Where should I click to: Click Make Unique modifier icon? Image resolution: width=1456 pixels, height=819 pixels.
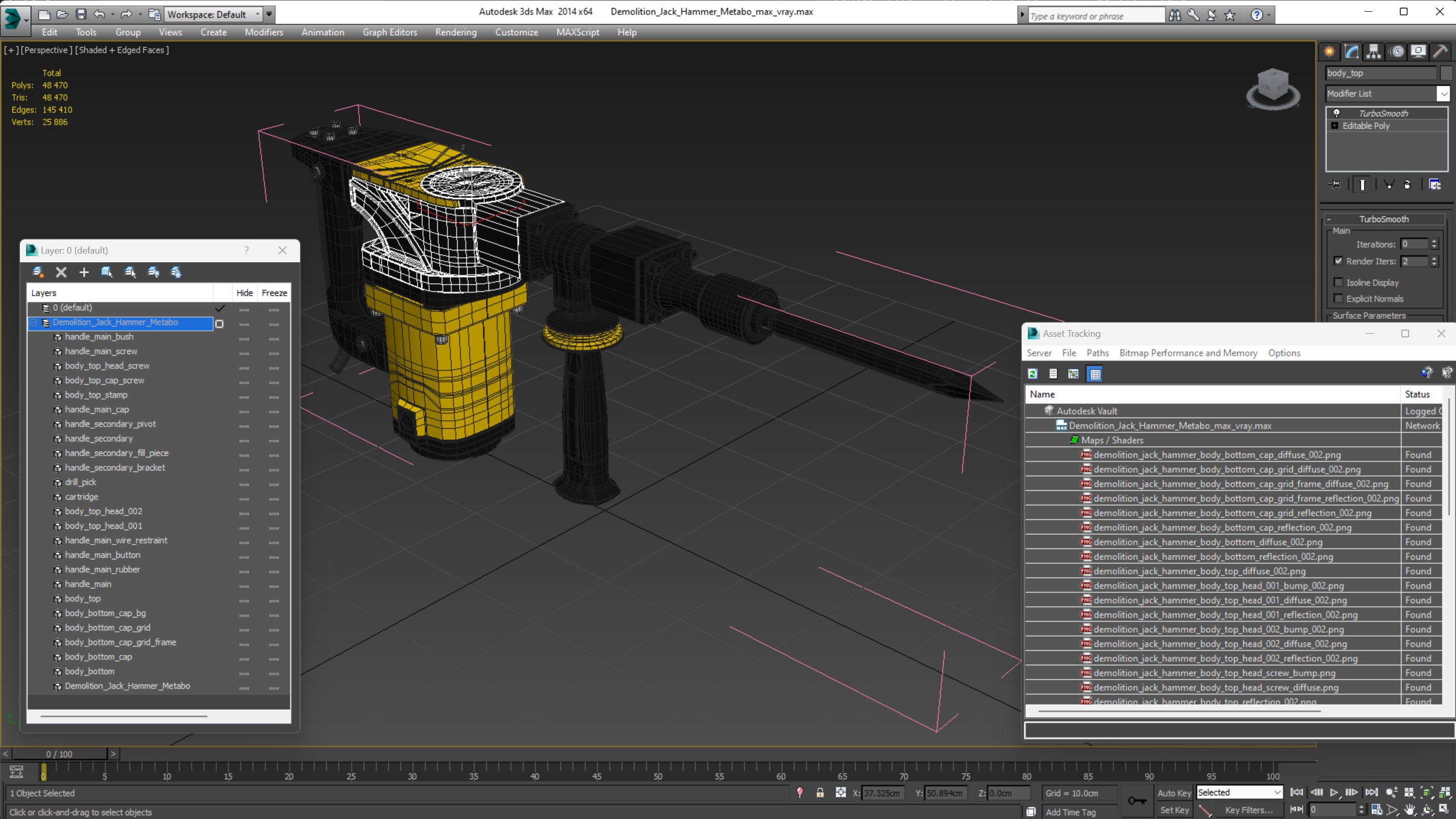pyautogui.click(x=1389, y=184)
